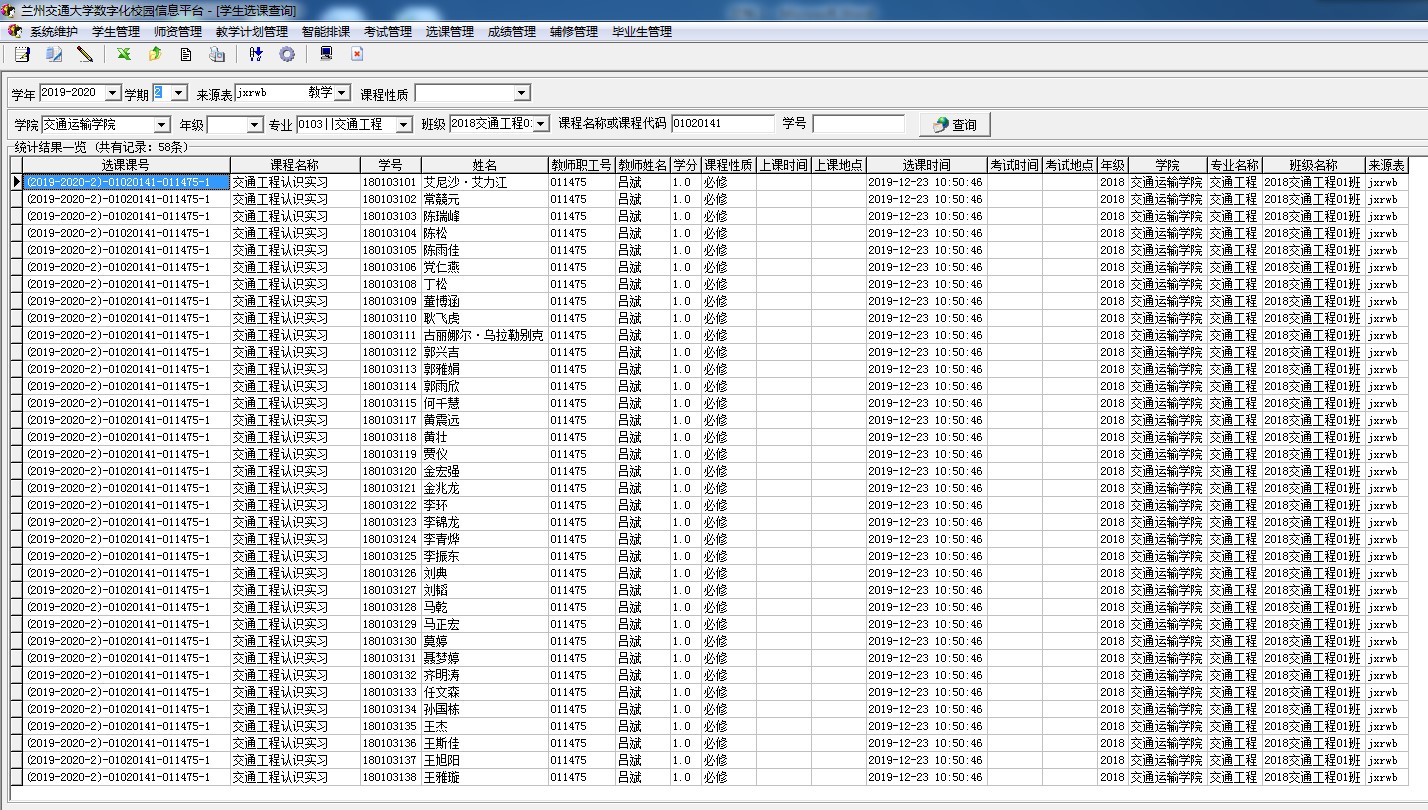
Task: Click the 查询 query button
Action: click(x=954, y=125)
